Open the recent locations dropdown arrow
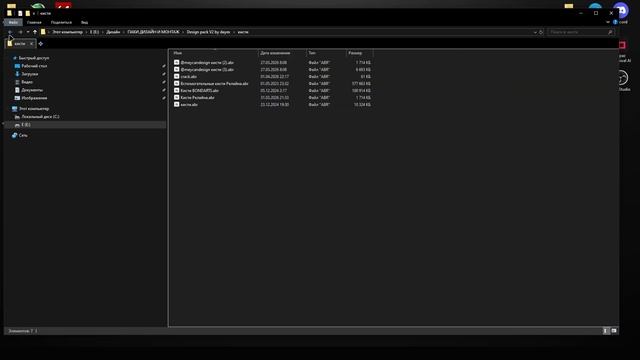 coord(28,32)
